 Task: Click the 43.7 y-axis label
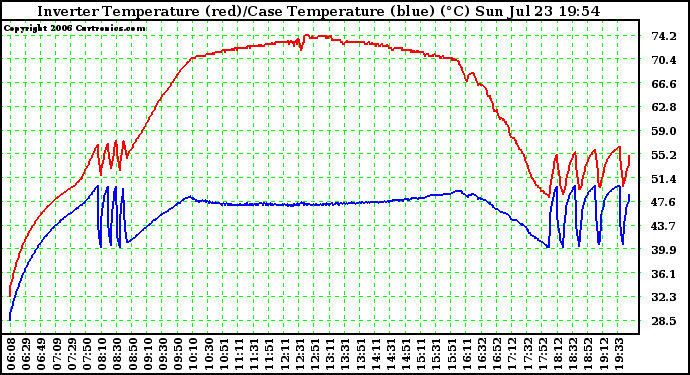pyautogui.click(x=664, y=226)
